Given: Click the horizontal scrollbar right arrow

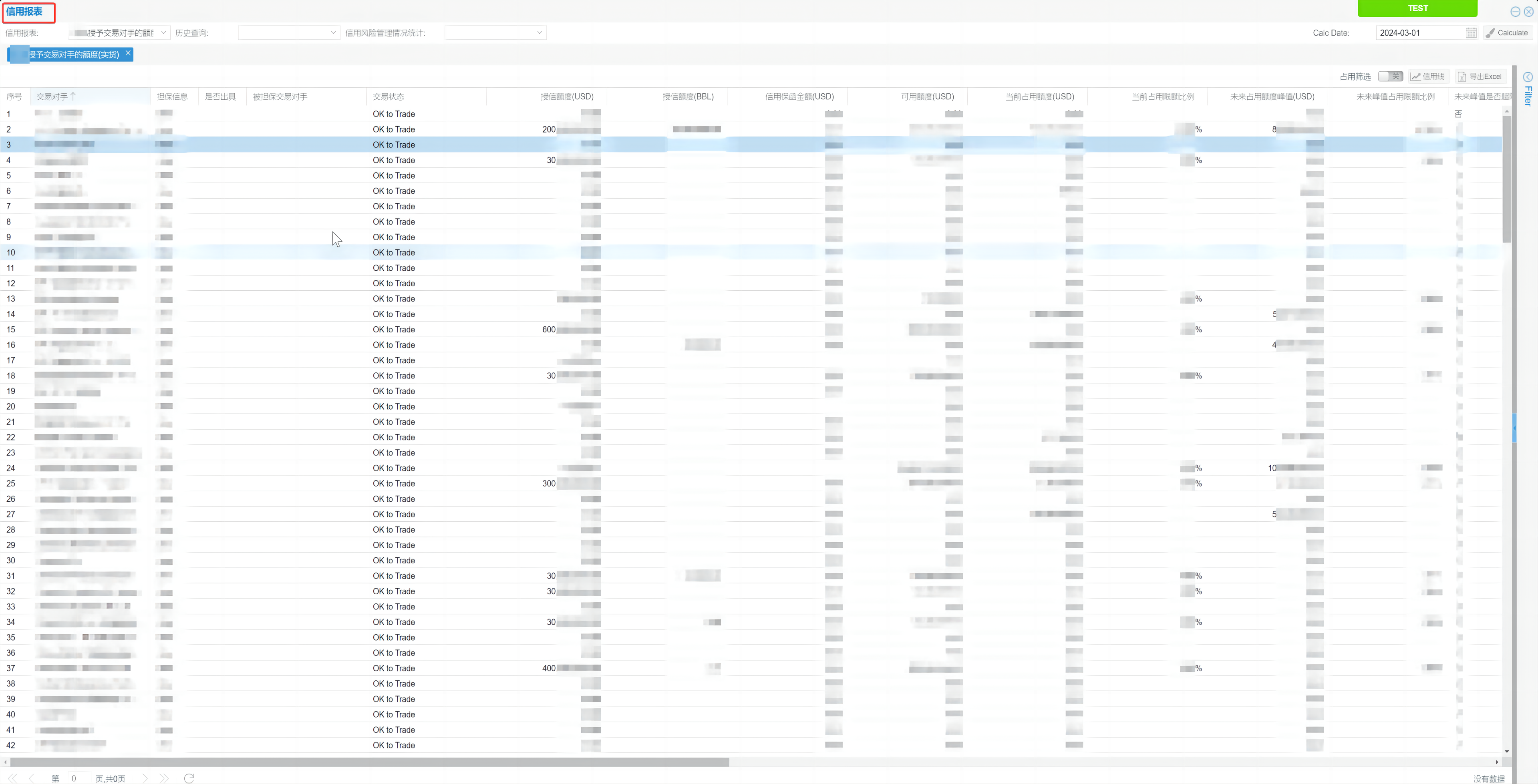Looking at the screenshot, I should pyautogui.click(x=1497, y=762).
